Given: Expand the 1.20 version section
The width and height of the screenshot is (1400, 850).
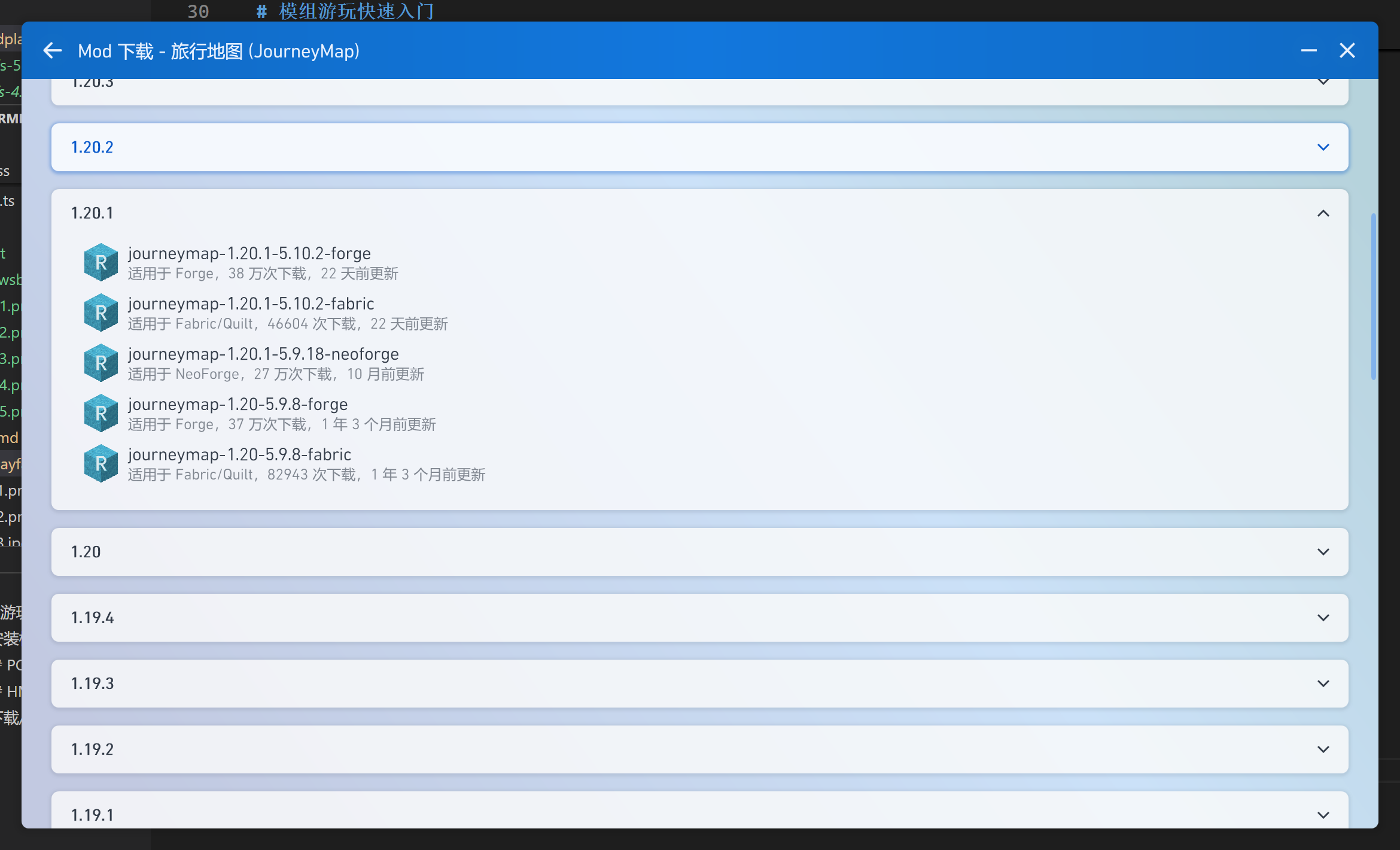Looking at the screenshot, I should click(1323, 552).
